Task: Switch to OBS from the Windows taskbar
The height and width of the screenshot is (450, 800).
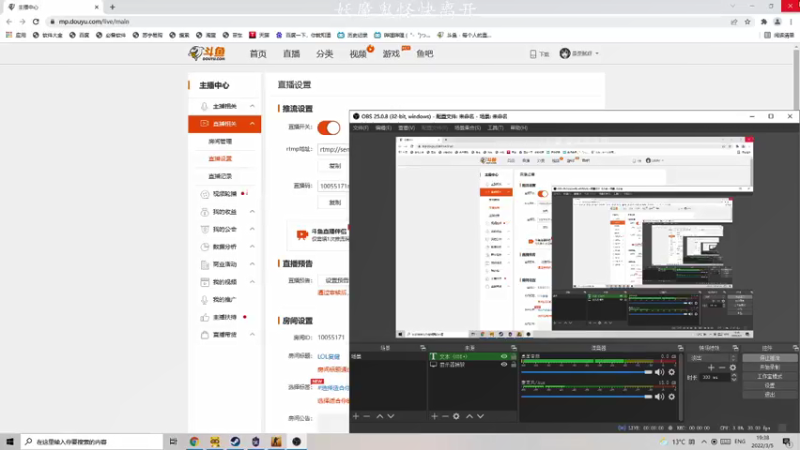Action: click(296, 441)
